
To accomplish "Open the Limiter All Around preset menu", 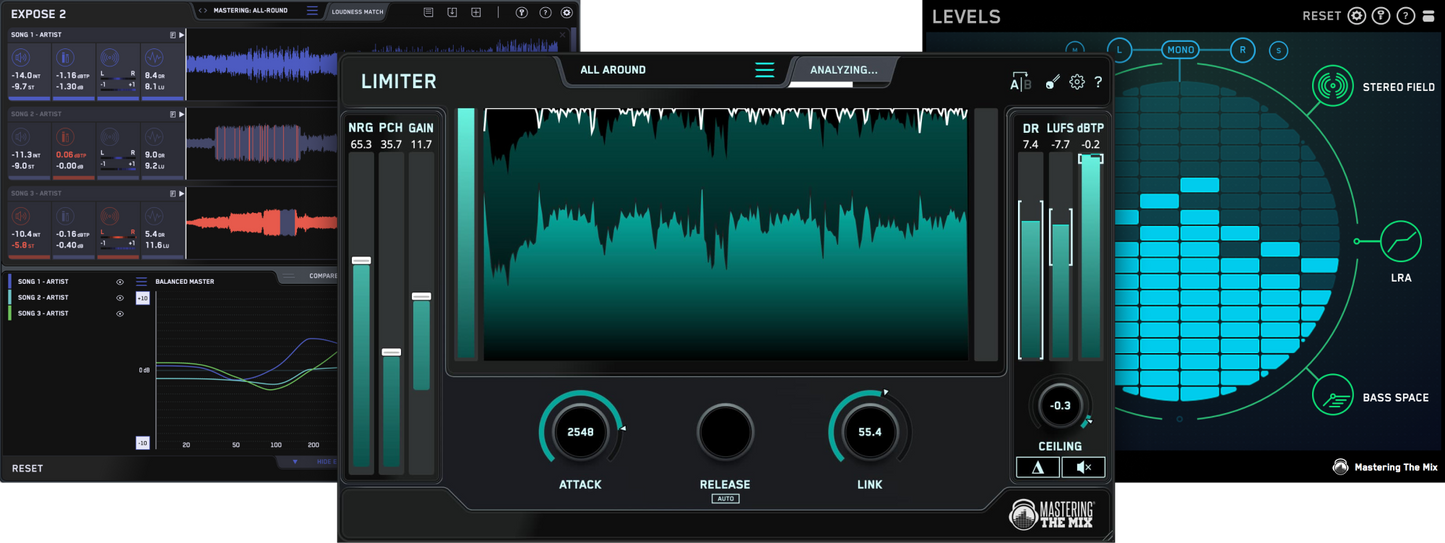I will coord(764,70).
